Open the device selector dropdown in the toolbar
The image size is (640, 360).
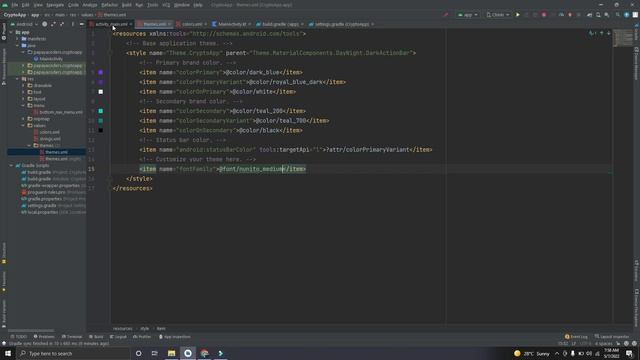498,15
